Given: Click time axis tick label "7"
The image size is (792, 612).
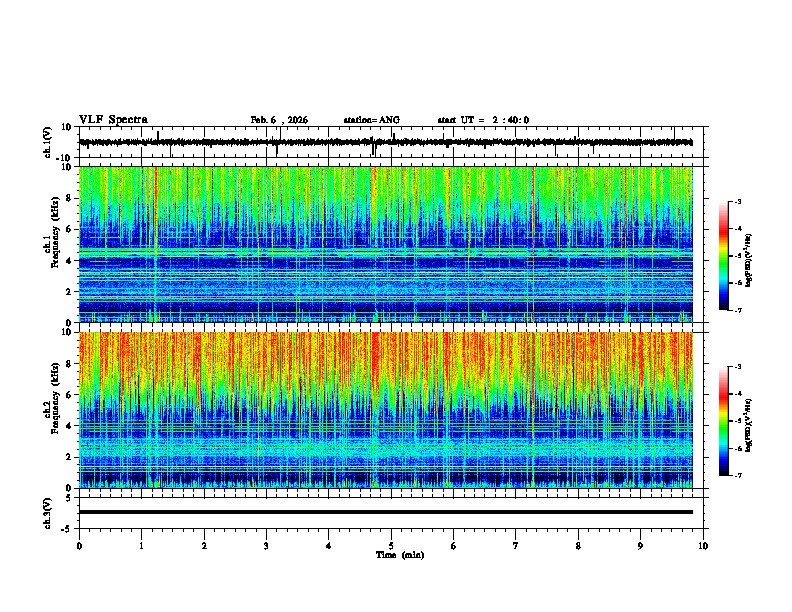Looking at the screenshot, I should pos(516,546).
